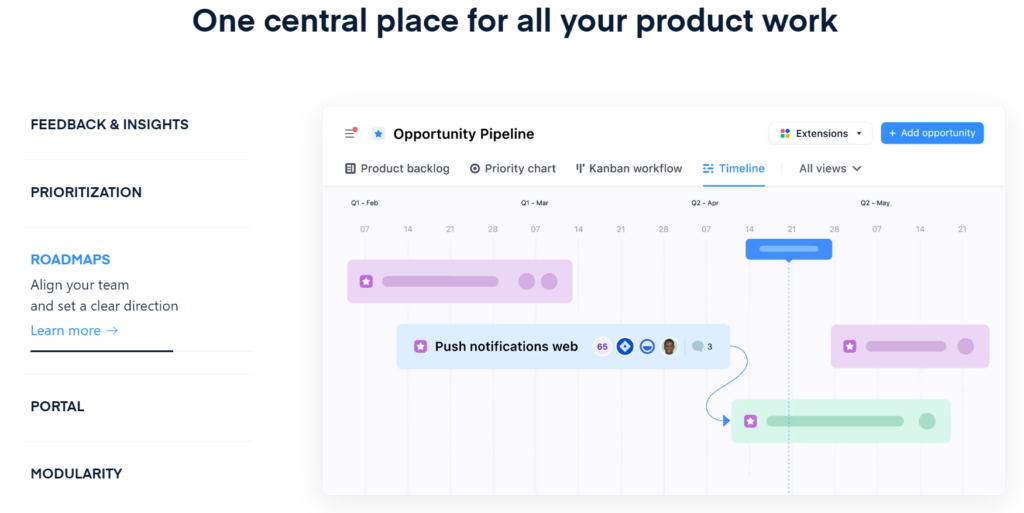Click the blue star icon next to Opportunity Pipeline
The image size is (1024, 513).
pyautogui.click(x=378, y=134)
